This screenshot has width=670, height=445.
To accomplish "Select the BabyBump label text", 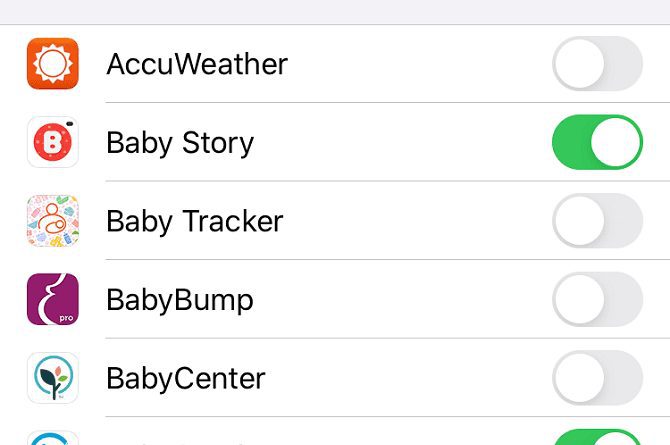I will [180, 301].
